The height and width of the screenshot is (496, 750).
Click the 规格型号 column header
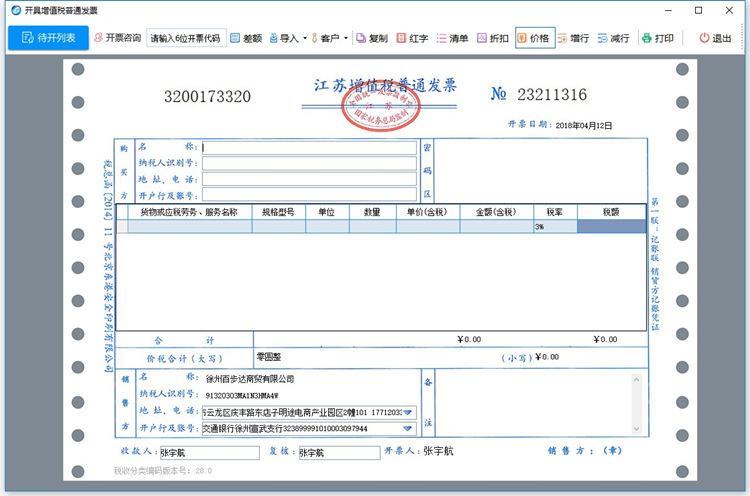tap(278, 212)
